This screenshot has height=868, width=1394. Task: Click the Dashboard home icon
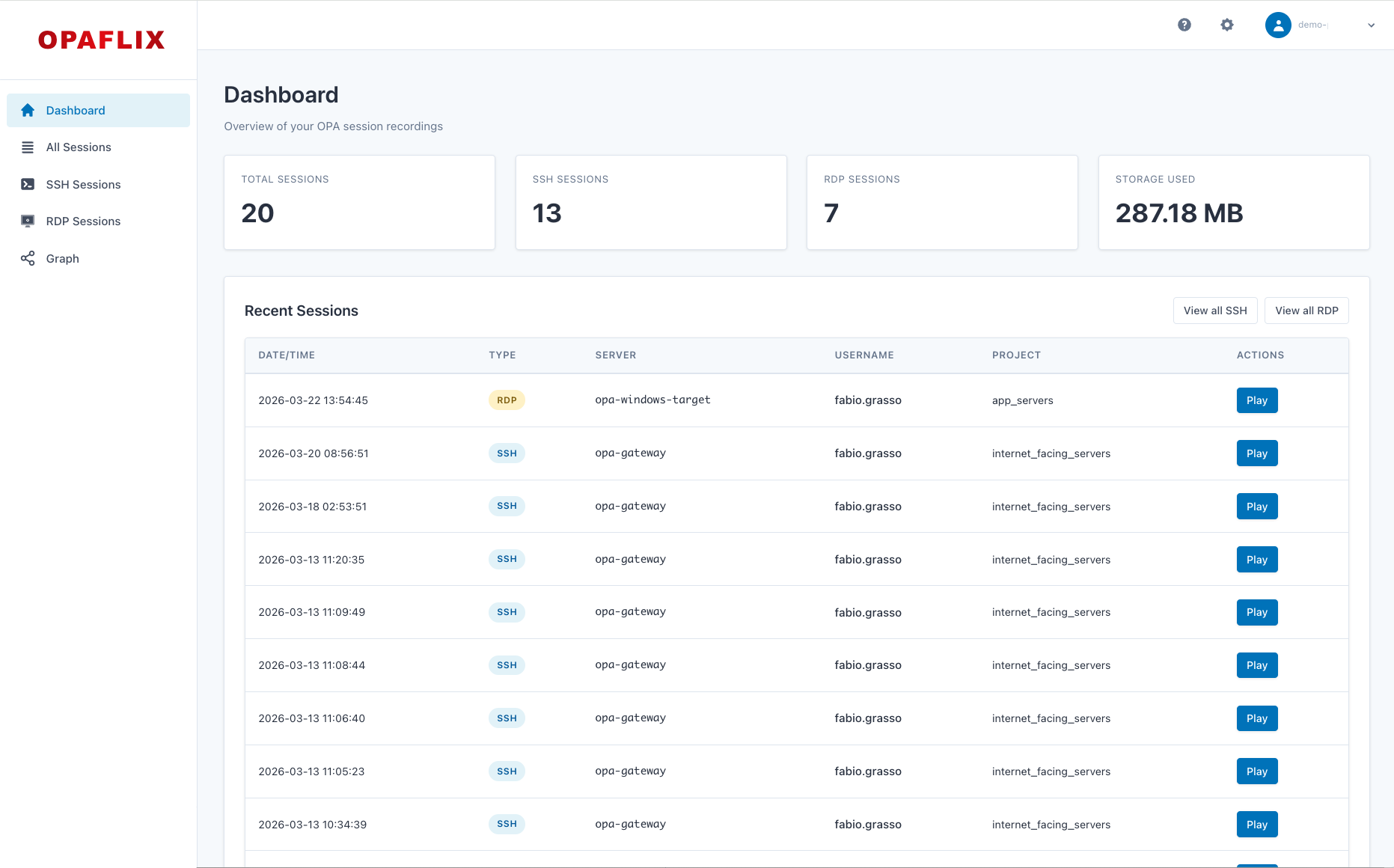point(28,110)
